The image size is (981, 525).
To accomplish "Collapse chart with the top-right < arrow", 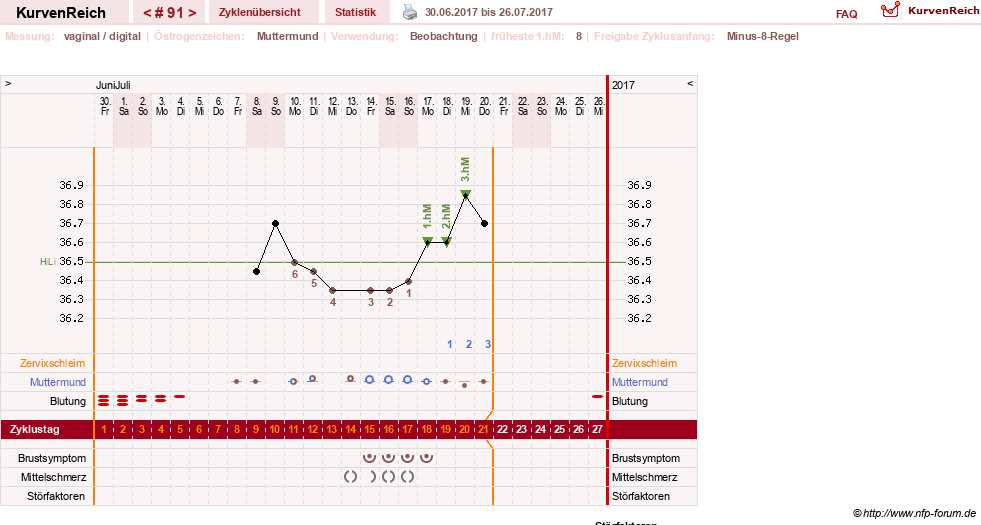I will click(690, 83).
